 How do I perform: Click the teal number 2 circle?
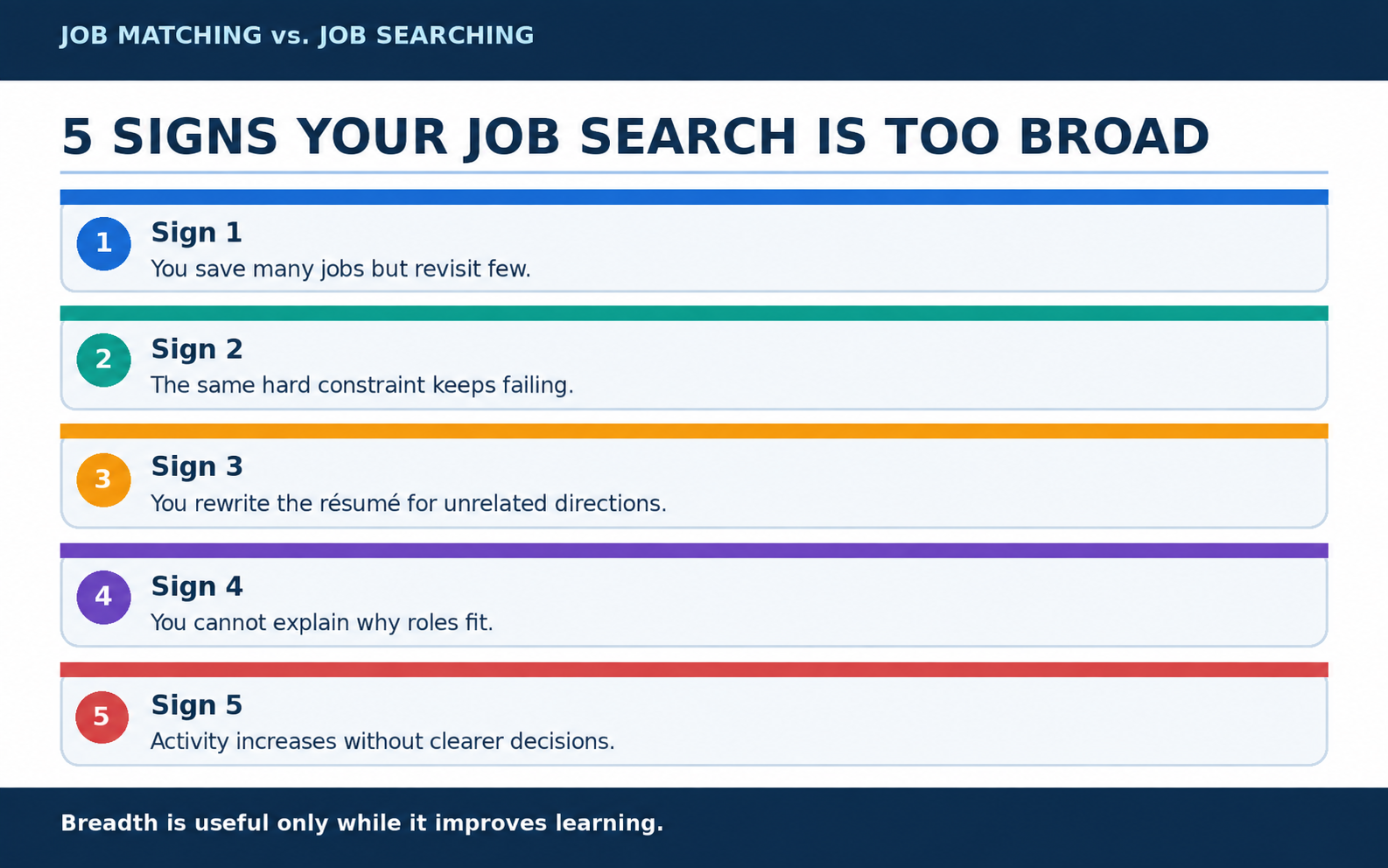103,360
